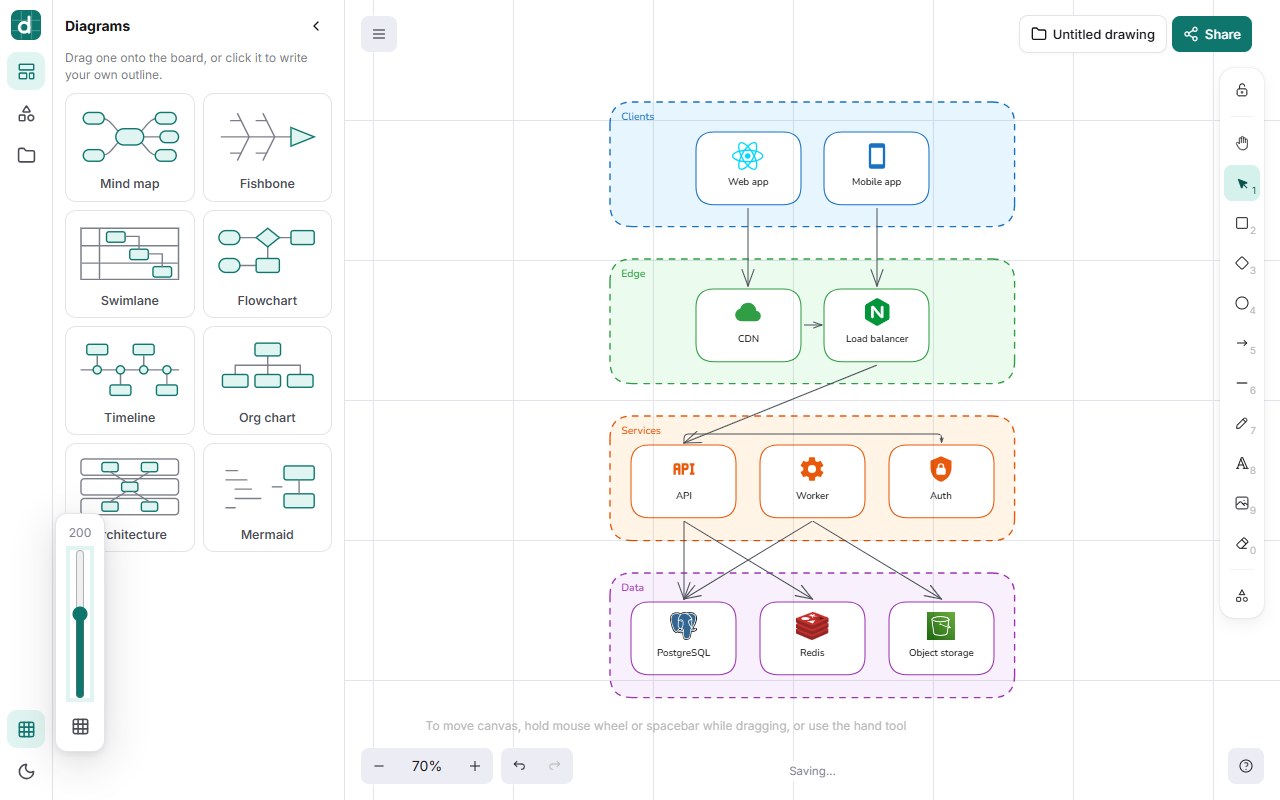Insert the Mind map diagram template
This screenshot has width=1280, height=800.
pos(130,148)
